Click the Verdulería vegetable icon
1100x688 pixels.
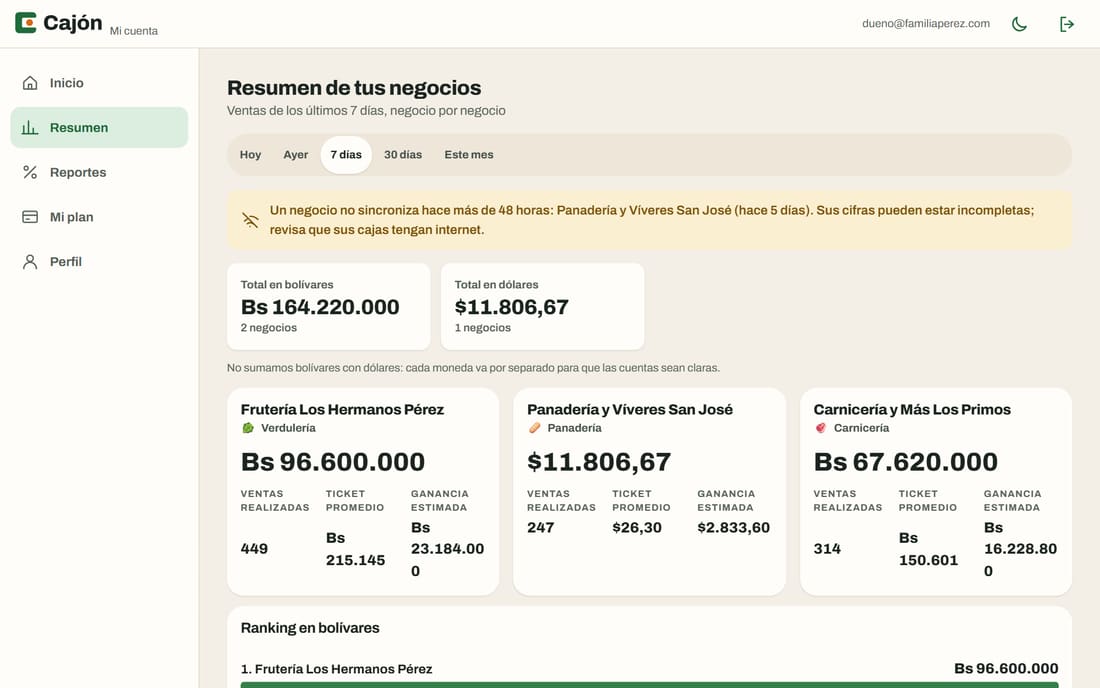tap(248, 428)
